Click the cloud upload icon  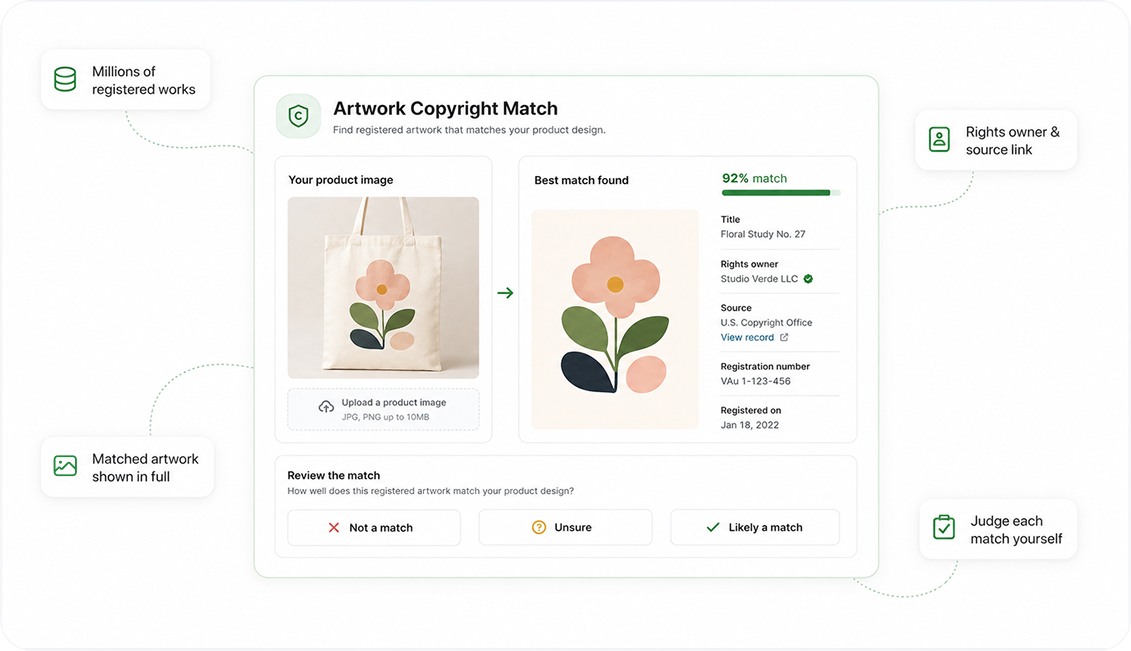click(326, 407)
